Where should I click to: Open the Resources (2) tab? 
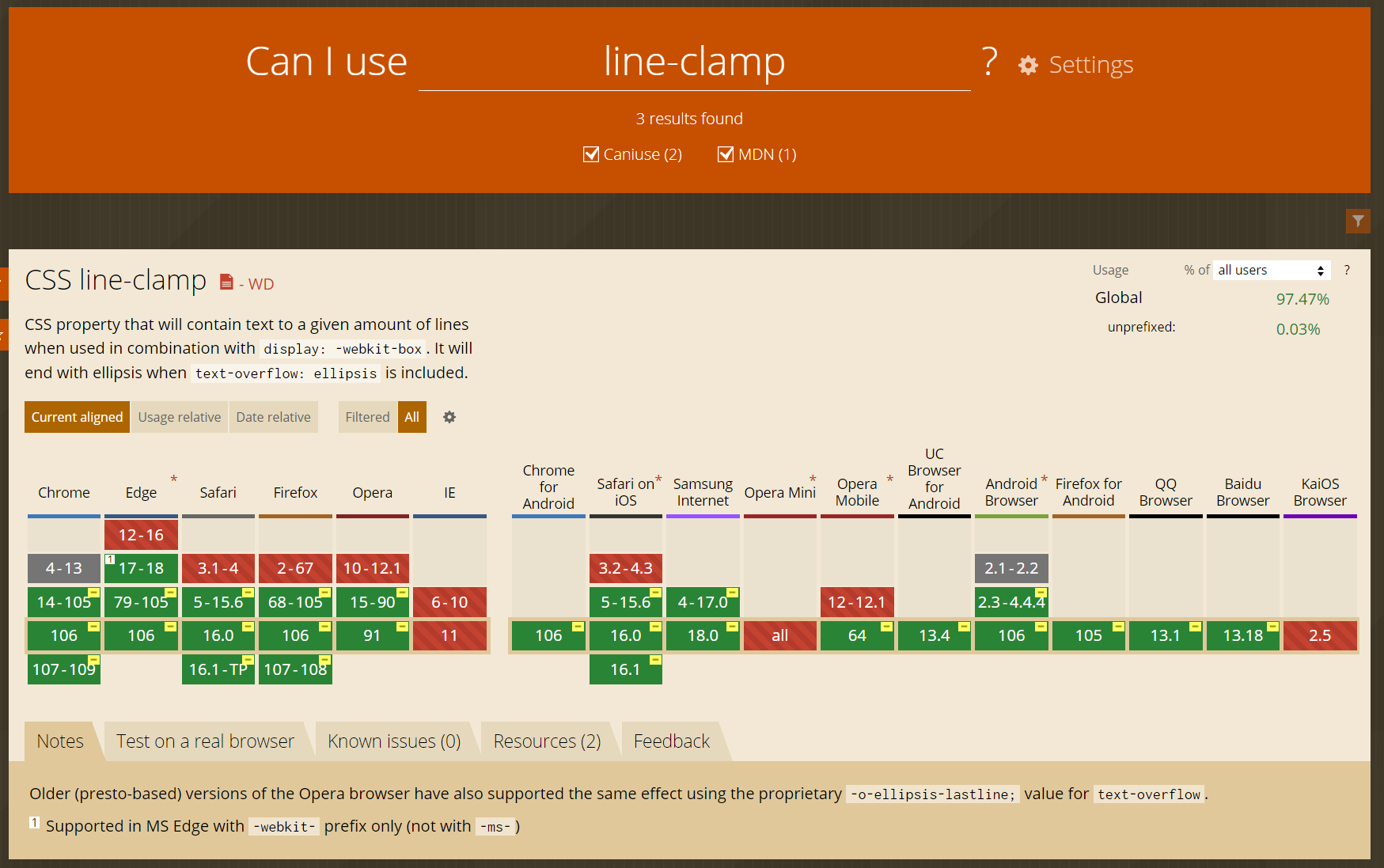(x=547, y=741)
